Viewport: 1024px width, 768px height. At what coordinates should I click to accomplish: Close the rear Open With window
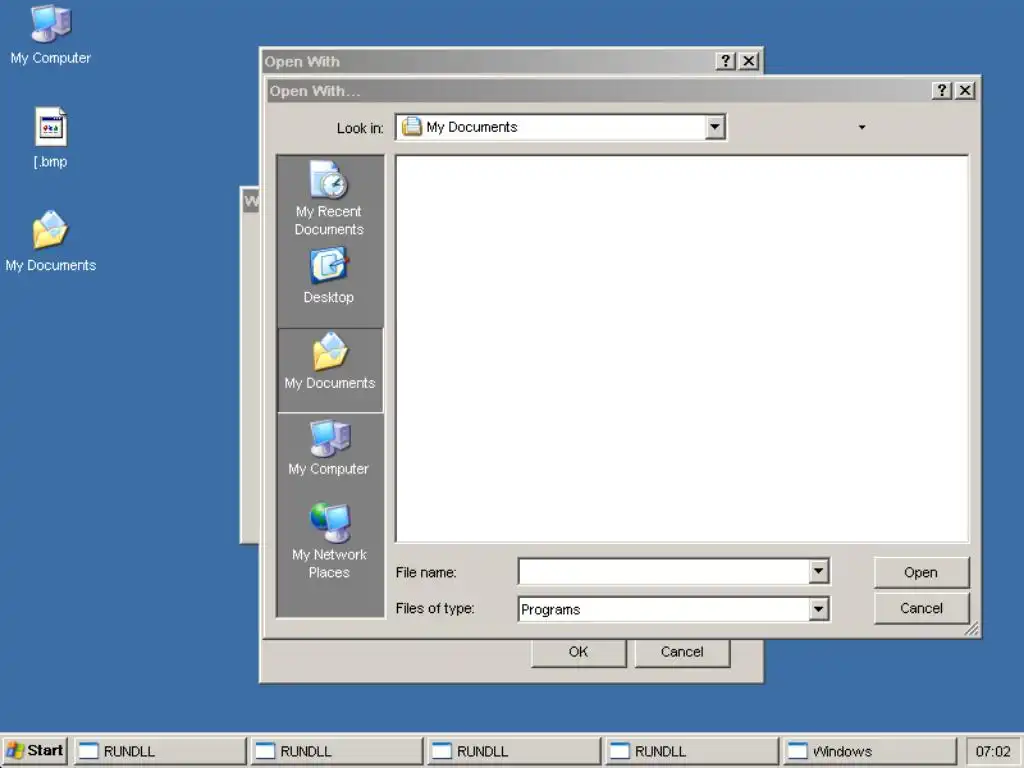click(748, 61)
